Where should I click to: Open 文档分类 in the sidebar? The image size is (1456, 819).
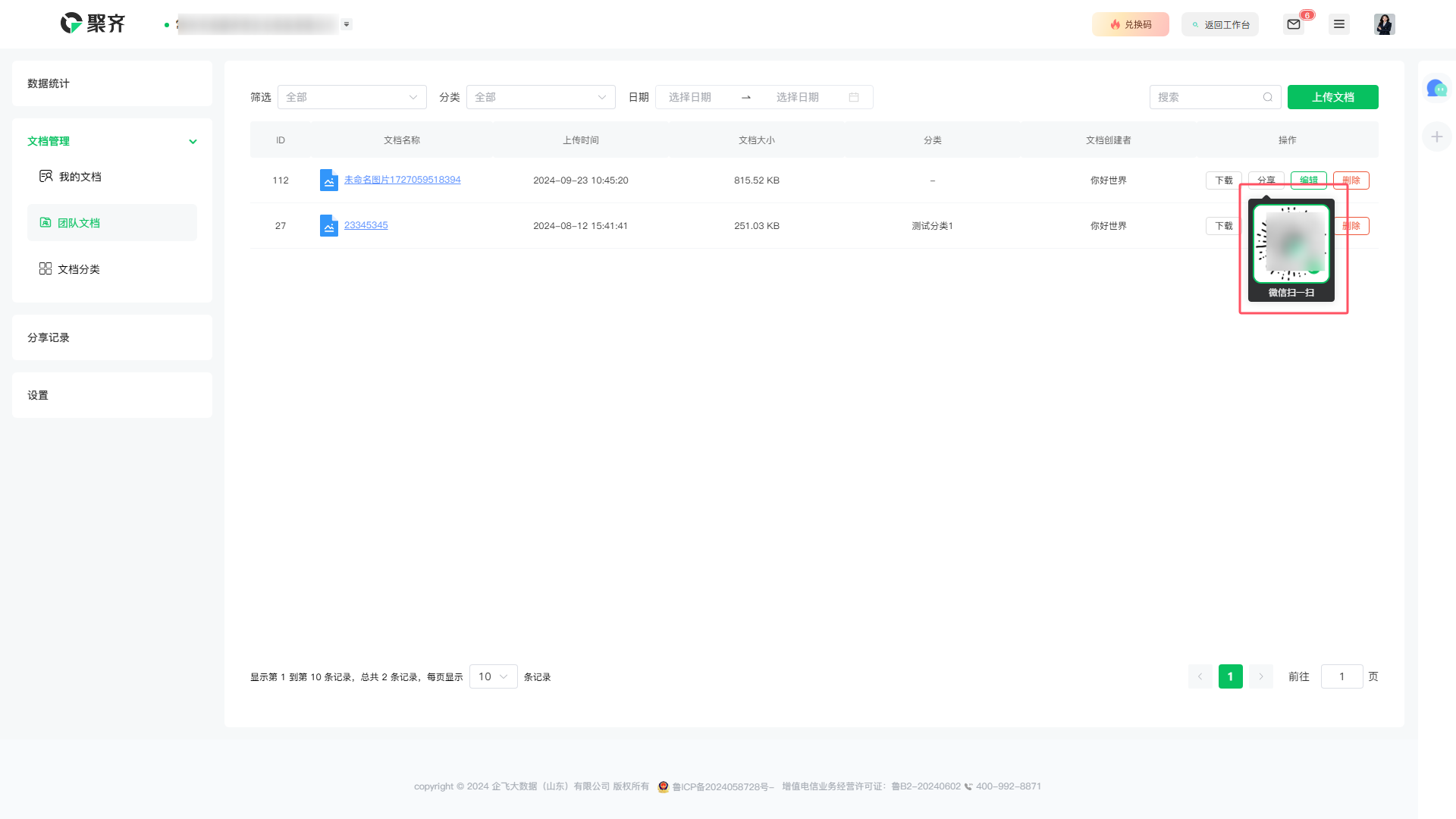[x=112, y=269]
